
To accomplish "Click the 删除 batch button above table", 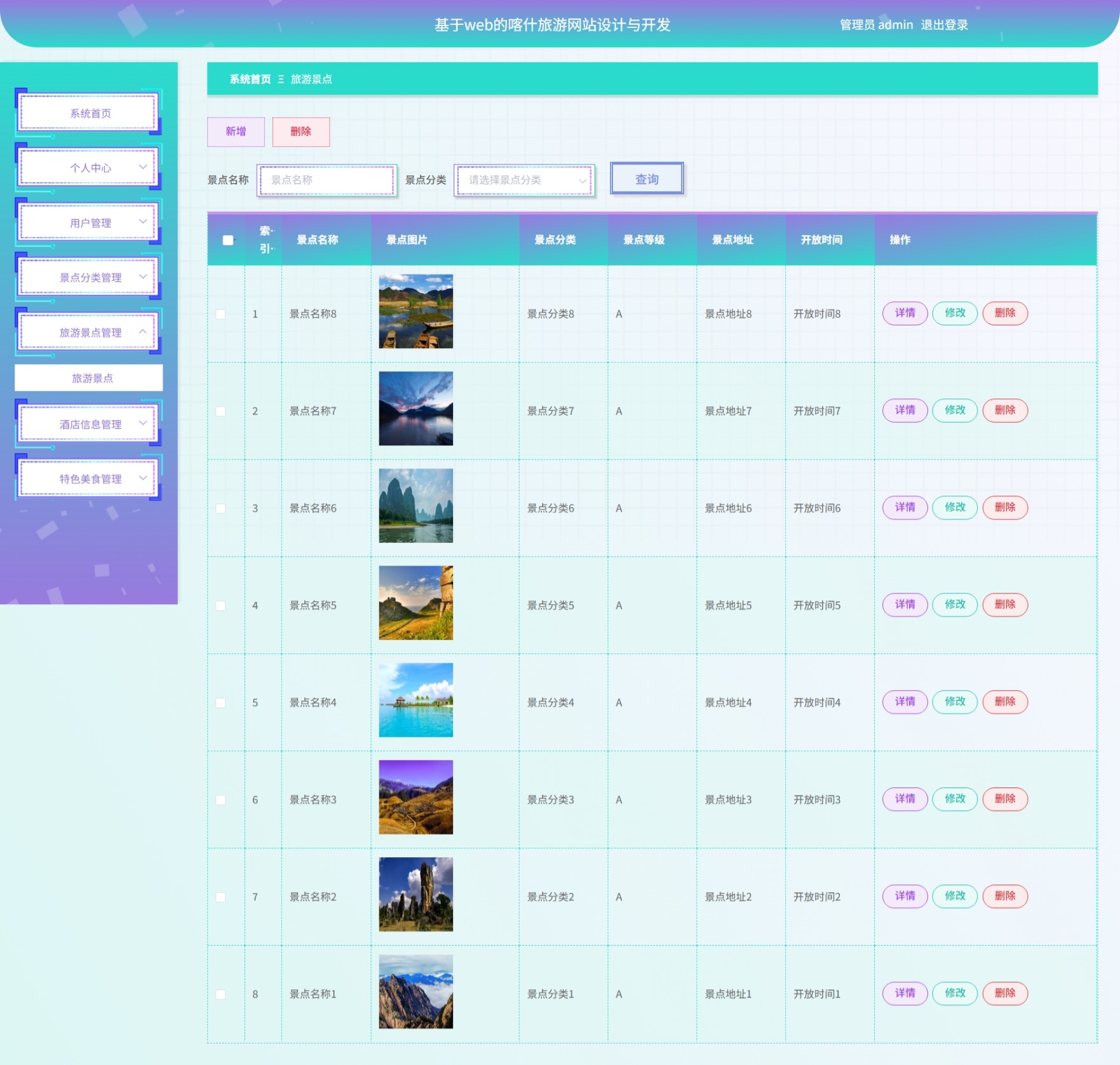I will click(301, 132).
